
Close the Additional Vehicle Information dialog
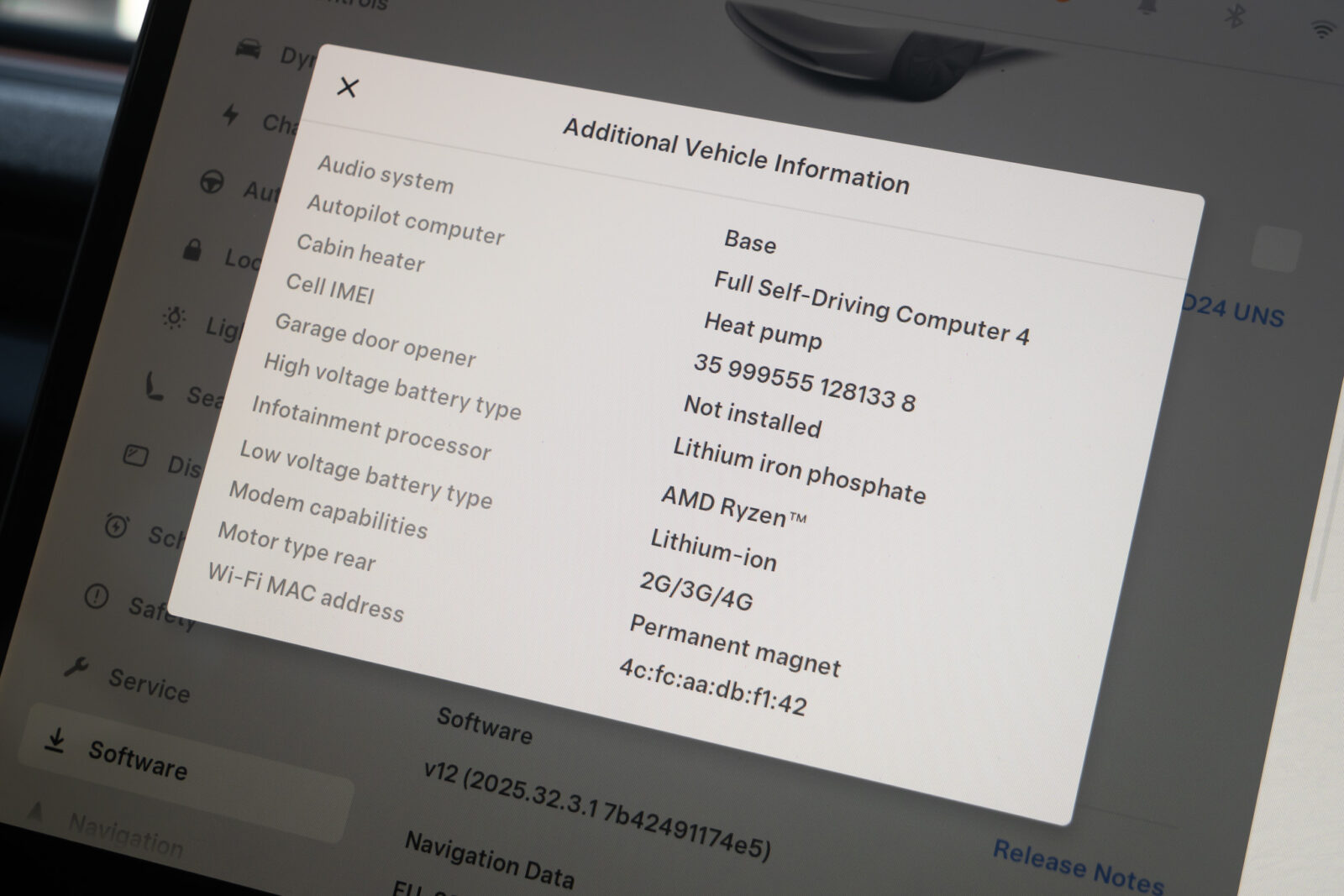[x=347, y=86]
